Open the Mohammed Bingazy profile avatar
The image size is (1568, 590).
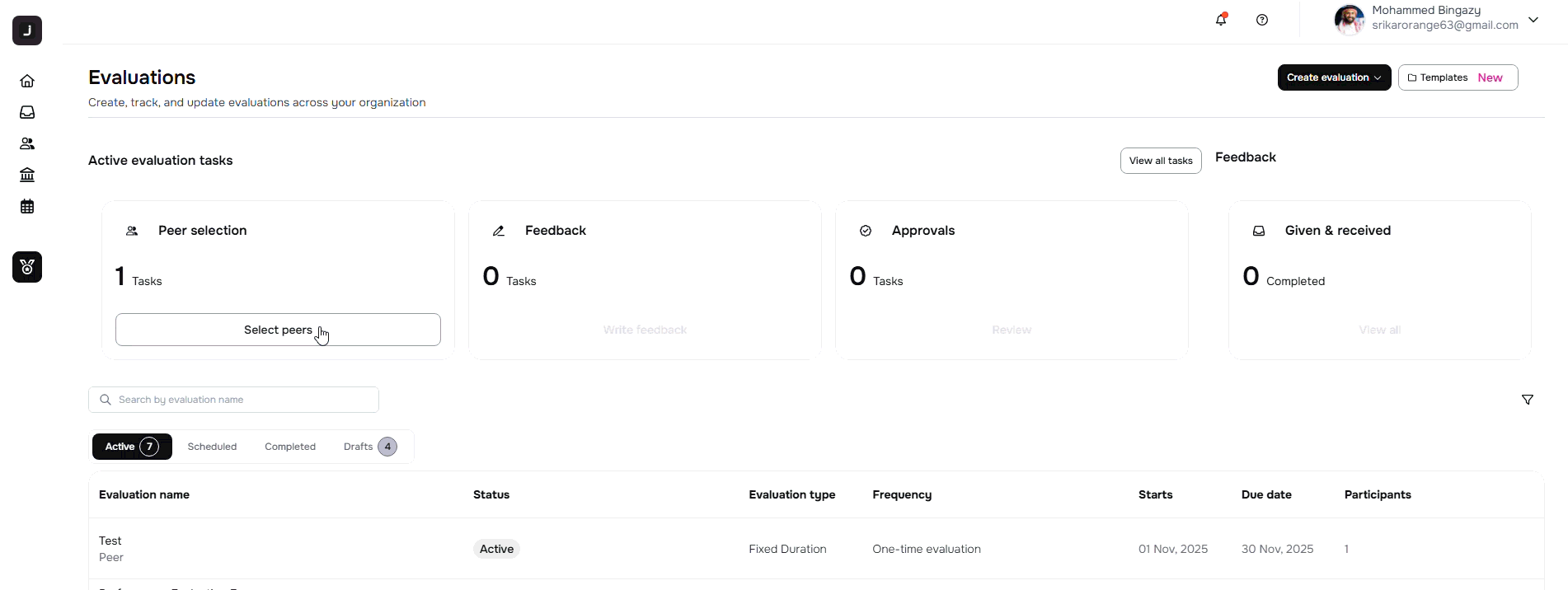pos(1349,19)
